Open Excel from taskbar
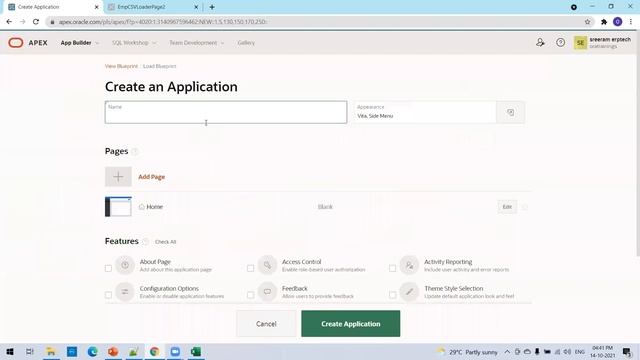 click(196, 351)
